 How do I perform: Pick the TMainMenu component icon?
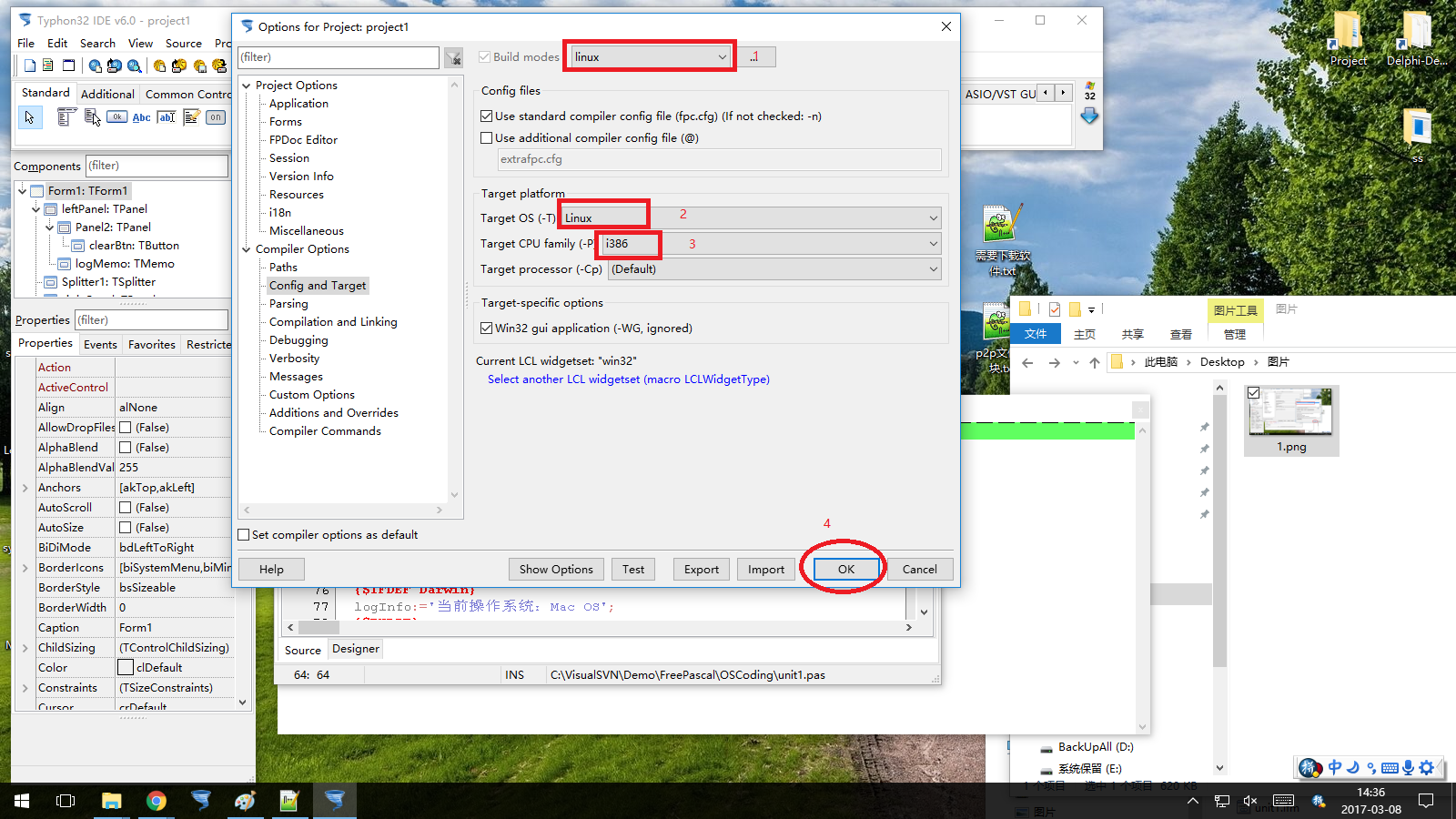(x=66, y=116)
